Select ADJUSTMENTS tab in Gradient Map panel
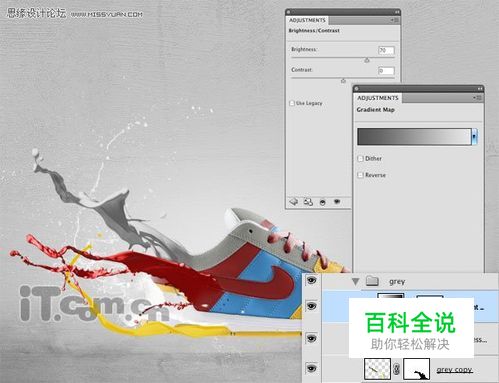The image size is (499, 383). [378, 98]
